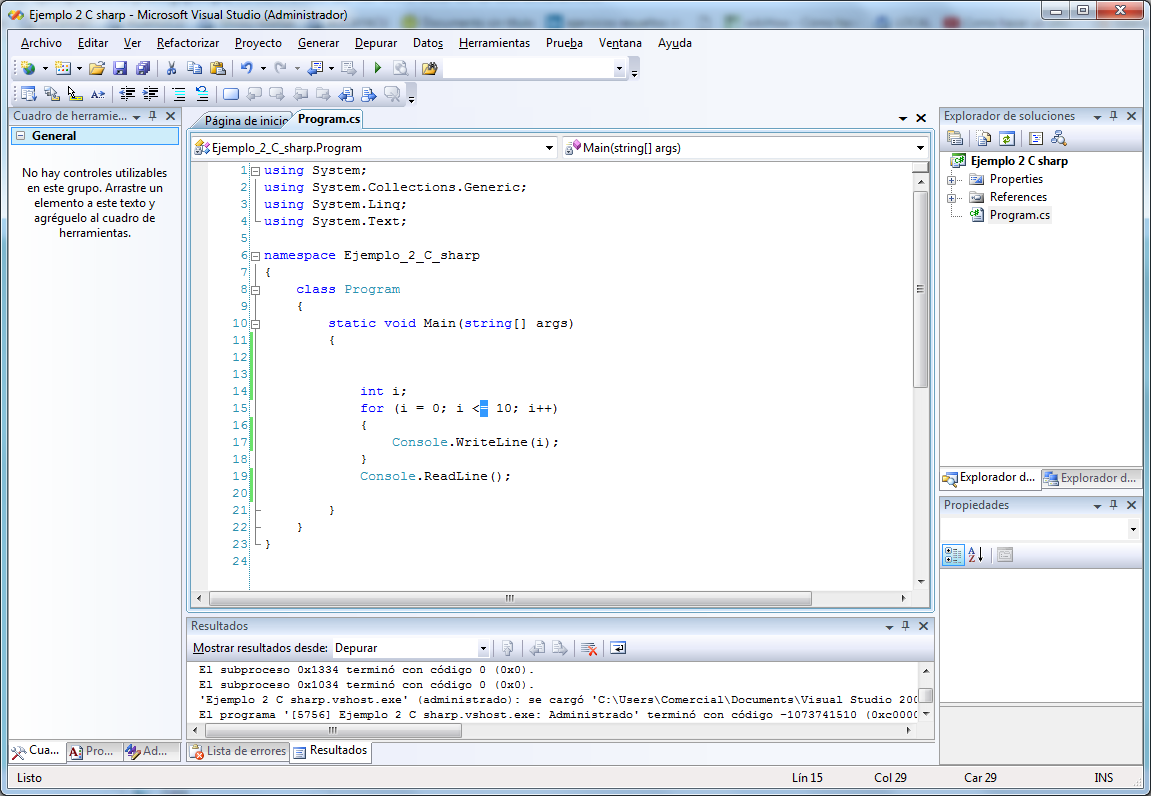Close the Program.cs document with X button
1151x796 pixels.
pos(921,118)
